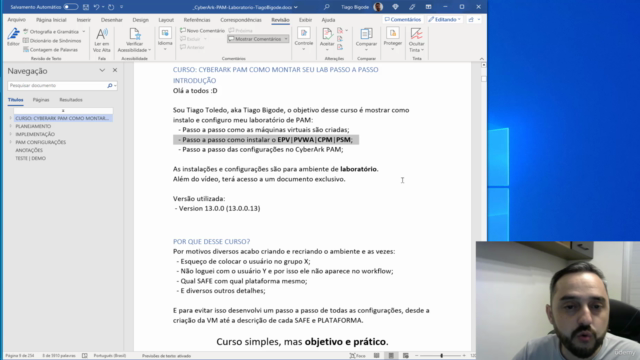Open the search box in the title bar

click(327, 7)
